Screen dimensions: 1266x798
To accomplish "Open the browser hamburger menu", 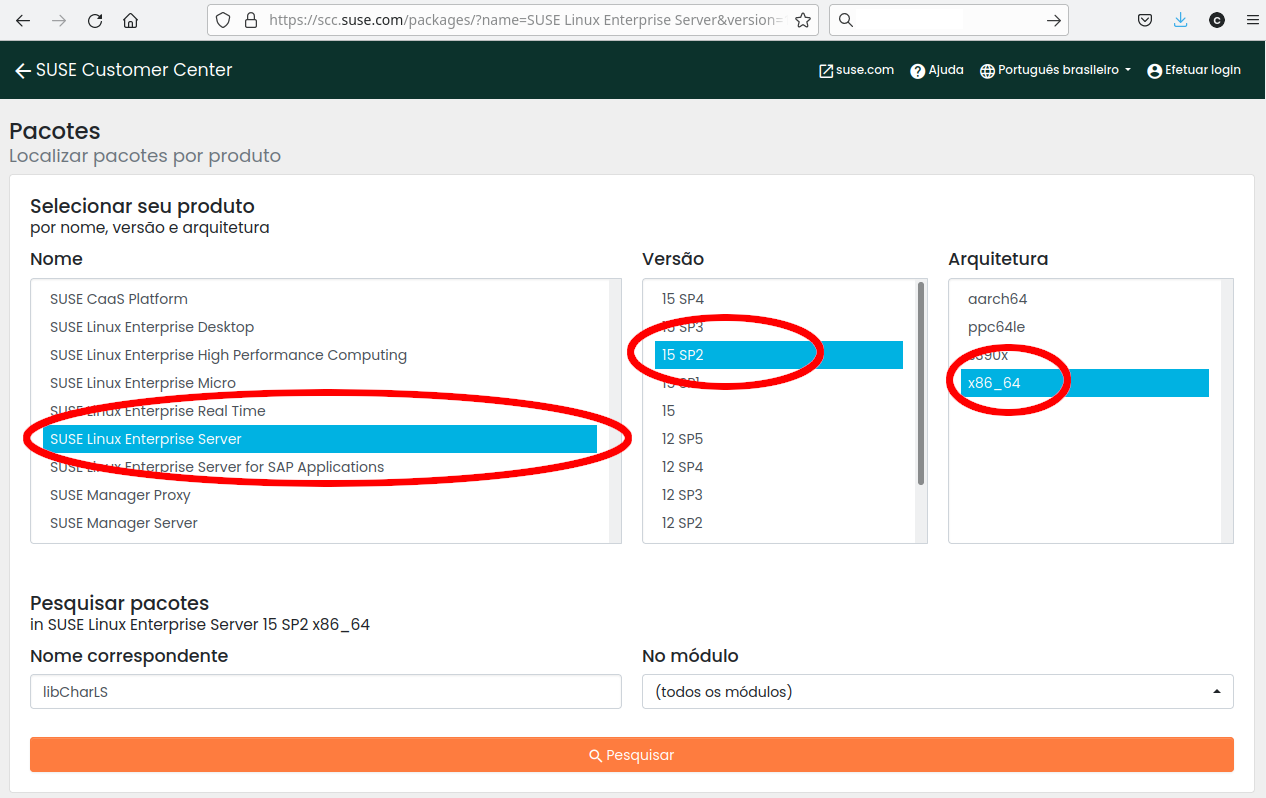I will pos(1252,20).
